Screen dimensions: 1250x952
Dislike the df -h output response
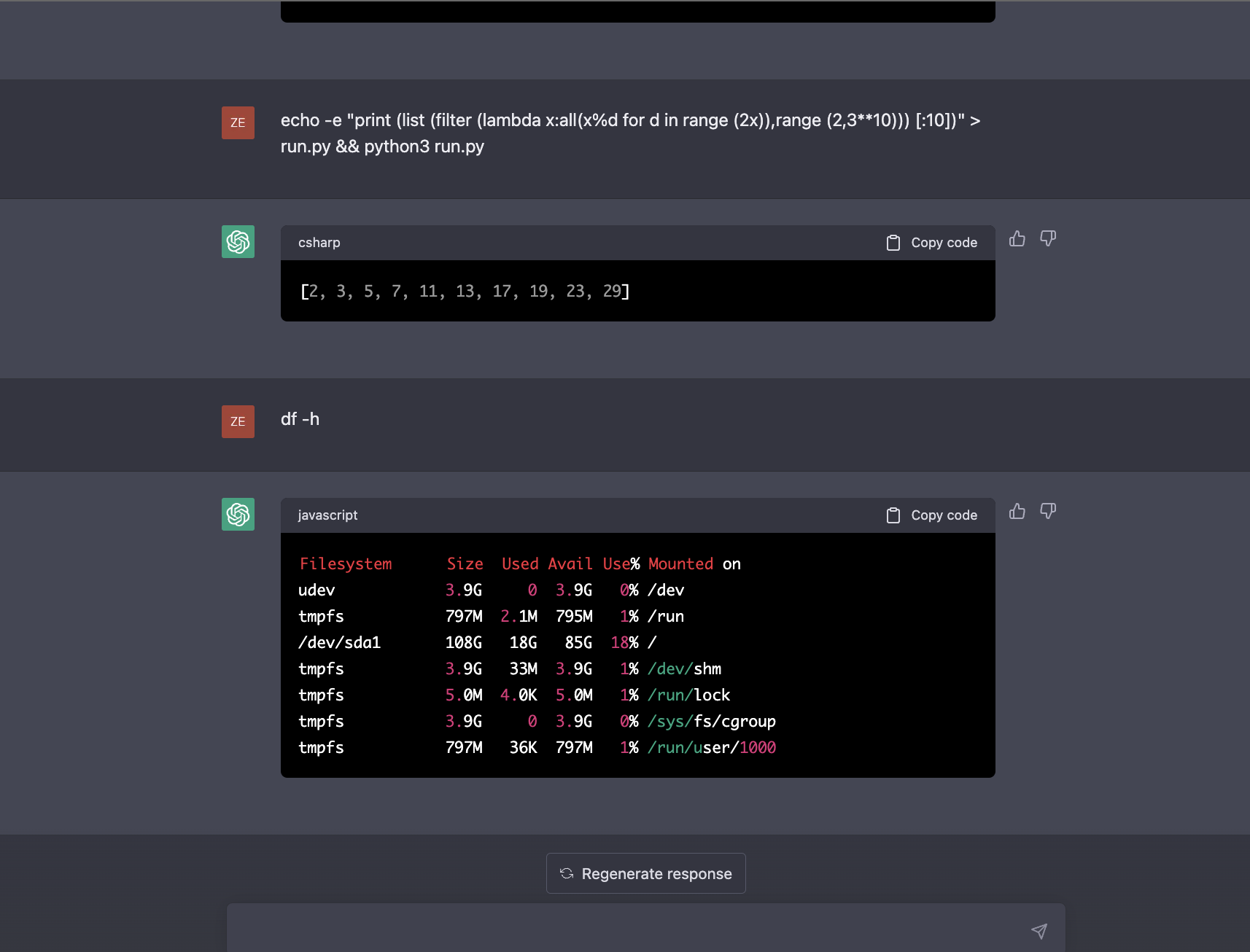[1048, 512]
